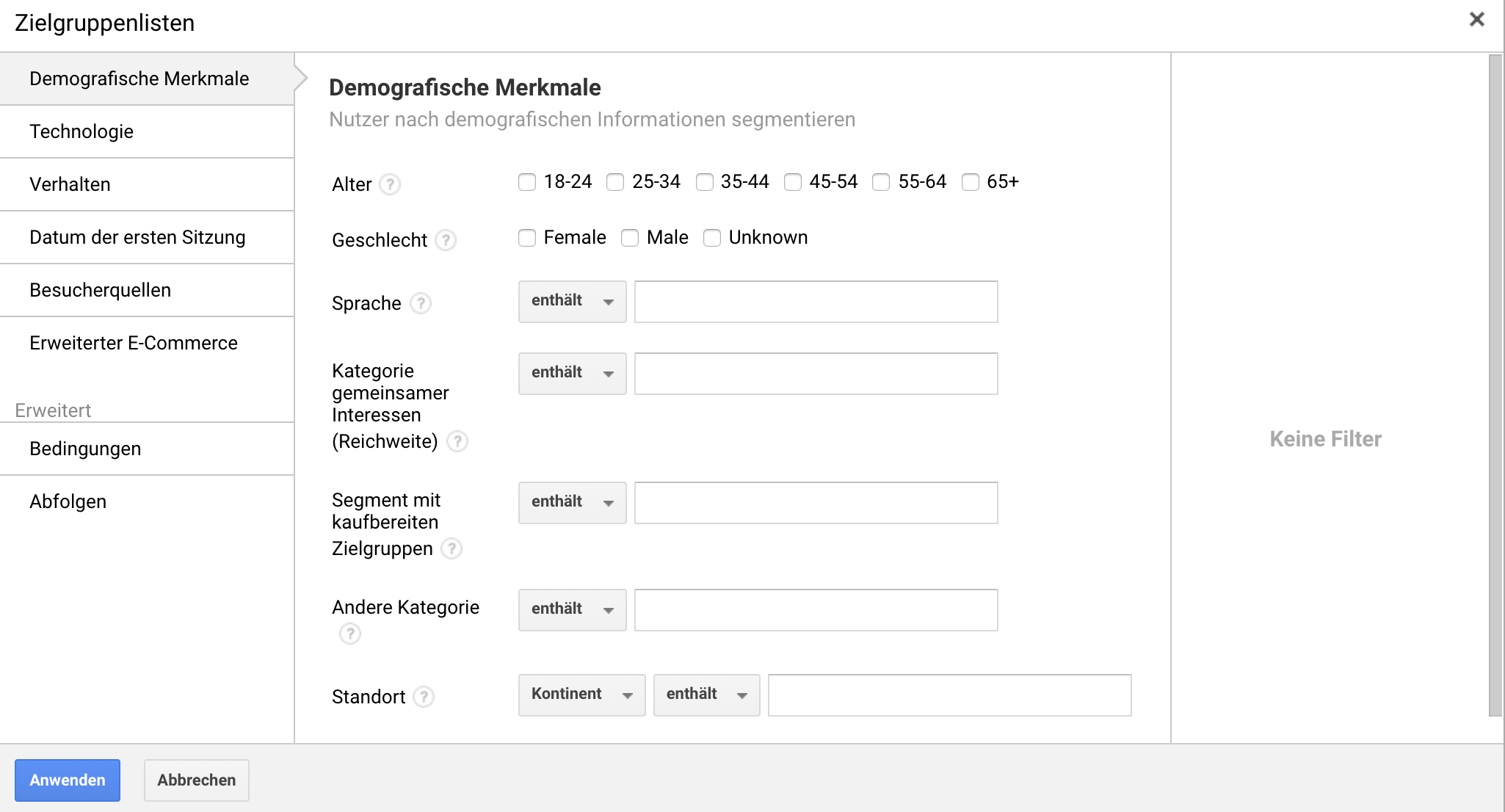Open Datum der ersten Sitzung section
The width and height of the screenshot is (1505, 812).
[x=147, y=237]
